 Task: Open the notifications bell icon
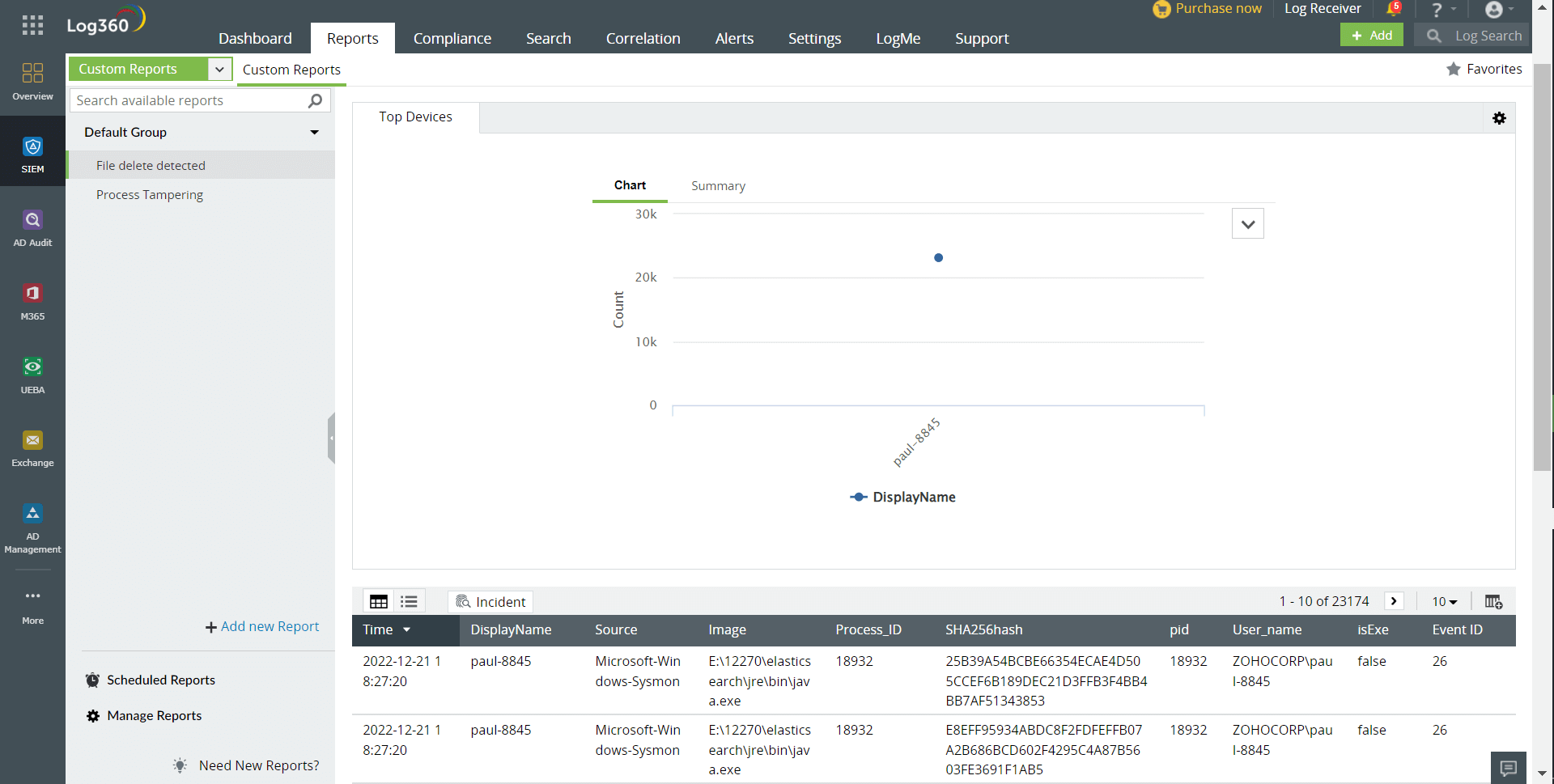click(1393, 10)
